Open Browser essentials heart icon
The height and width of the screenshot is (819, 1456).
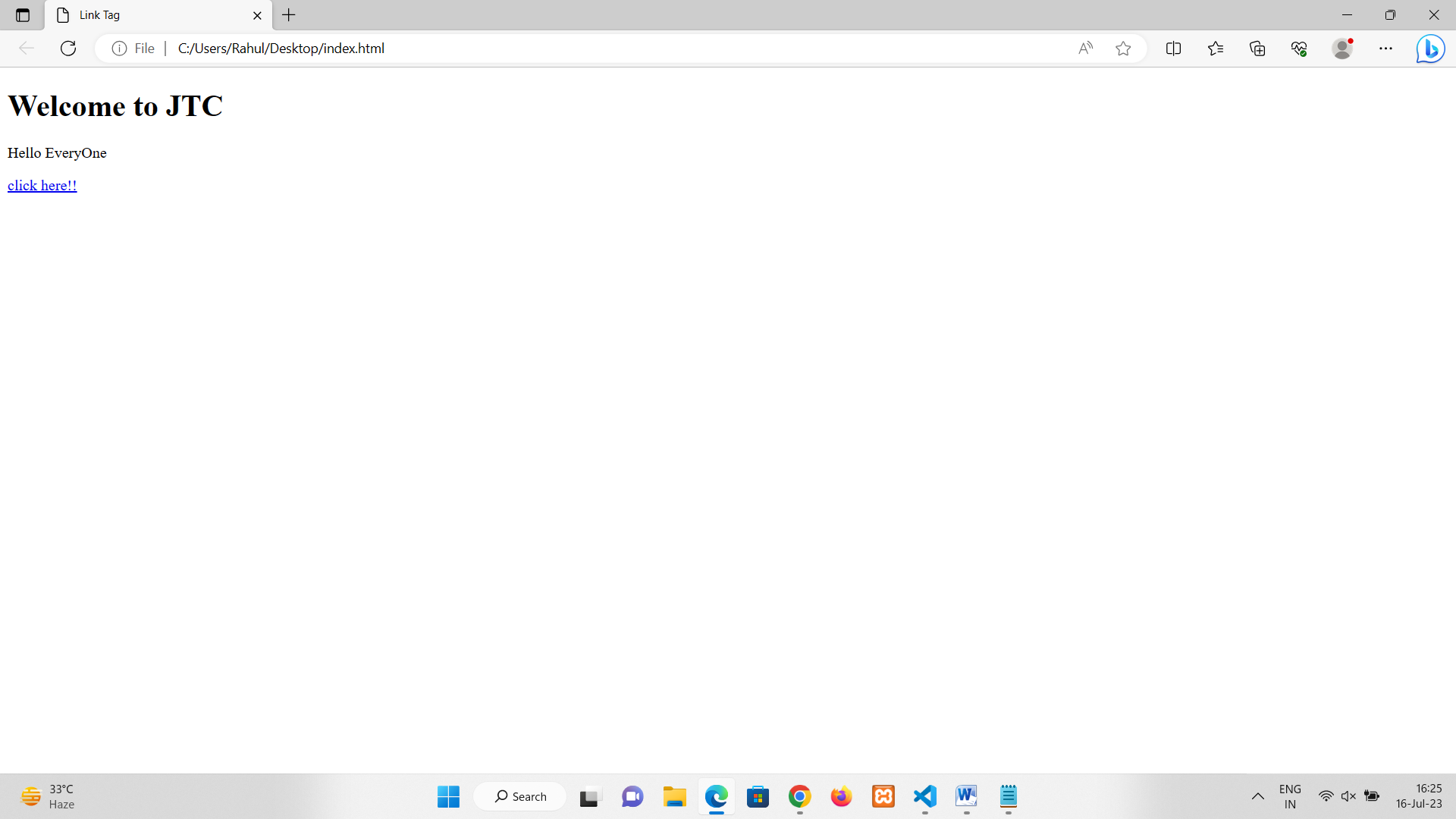coord(1299,49)
